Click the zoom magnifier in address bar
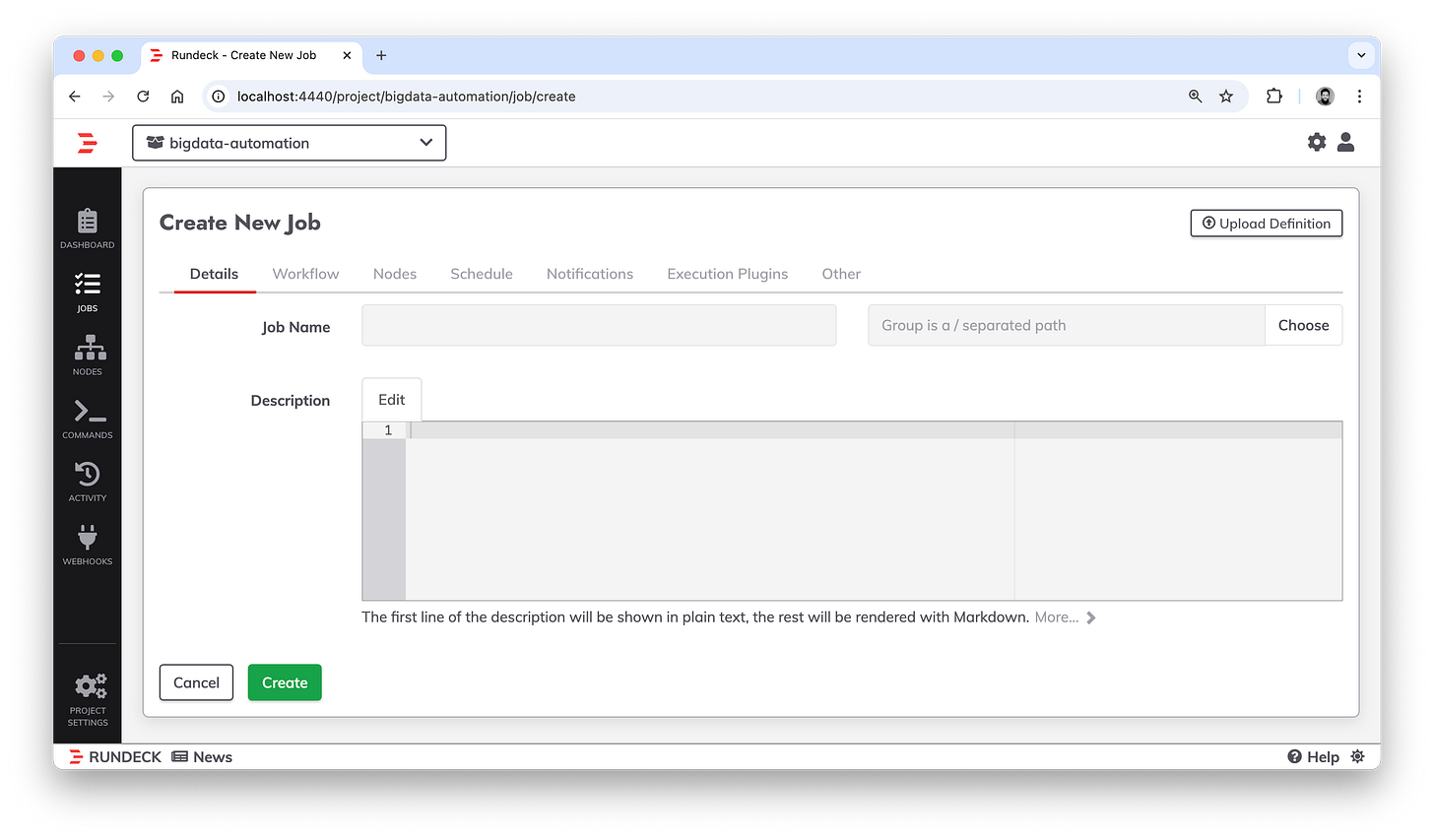This screenshot has height=840, width=1434. [x=1195, y=97]
